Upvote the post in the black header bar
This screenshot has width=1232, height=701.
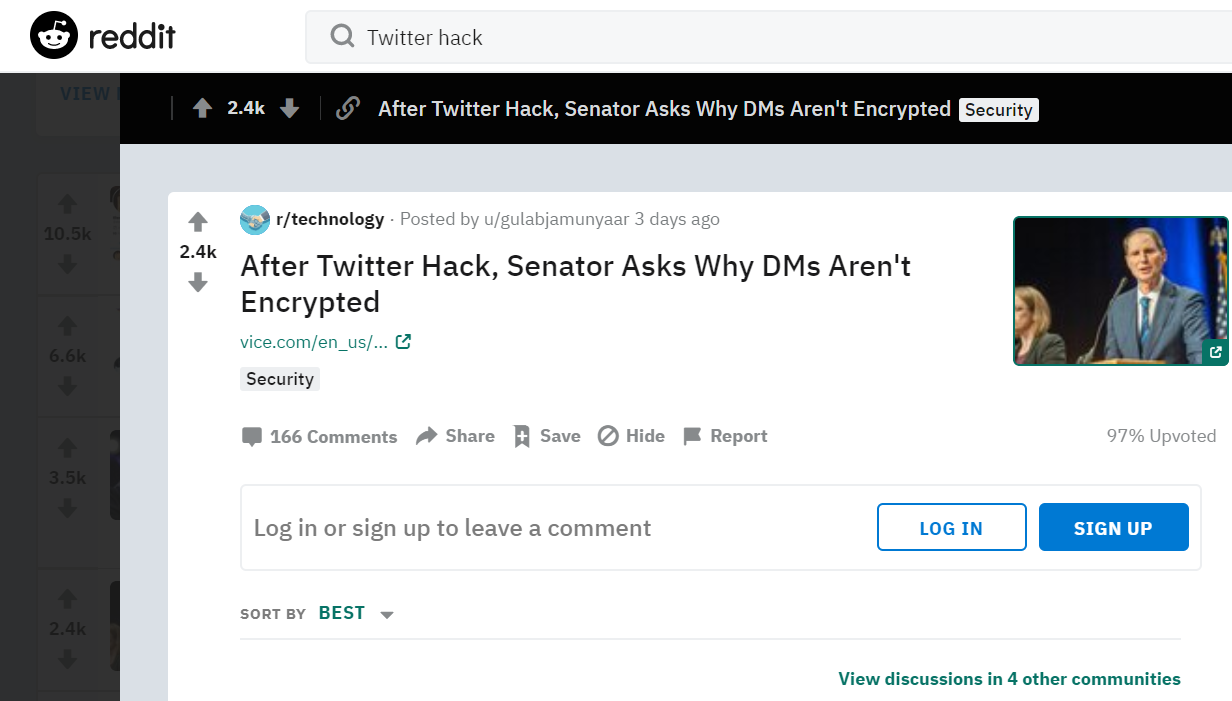click(x=202, y=108)
